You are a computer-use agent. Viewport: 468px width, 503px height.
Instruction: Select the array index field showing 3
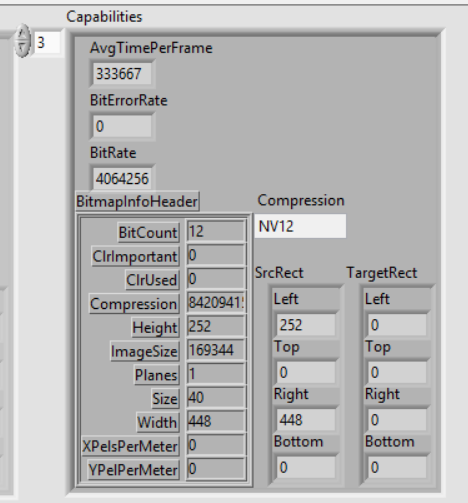(x=47, y=43)
